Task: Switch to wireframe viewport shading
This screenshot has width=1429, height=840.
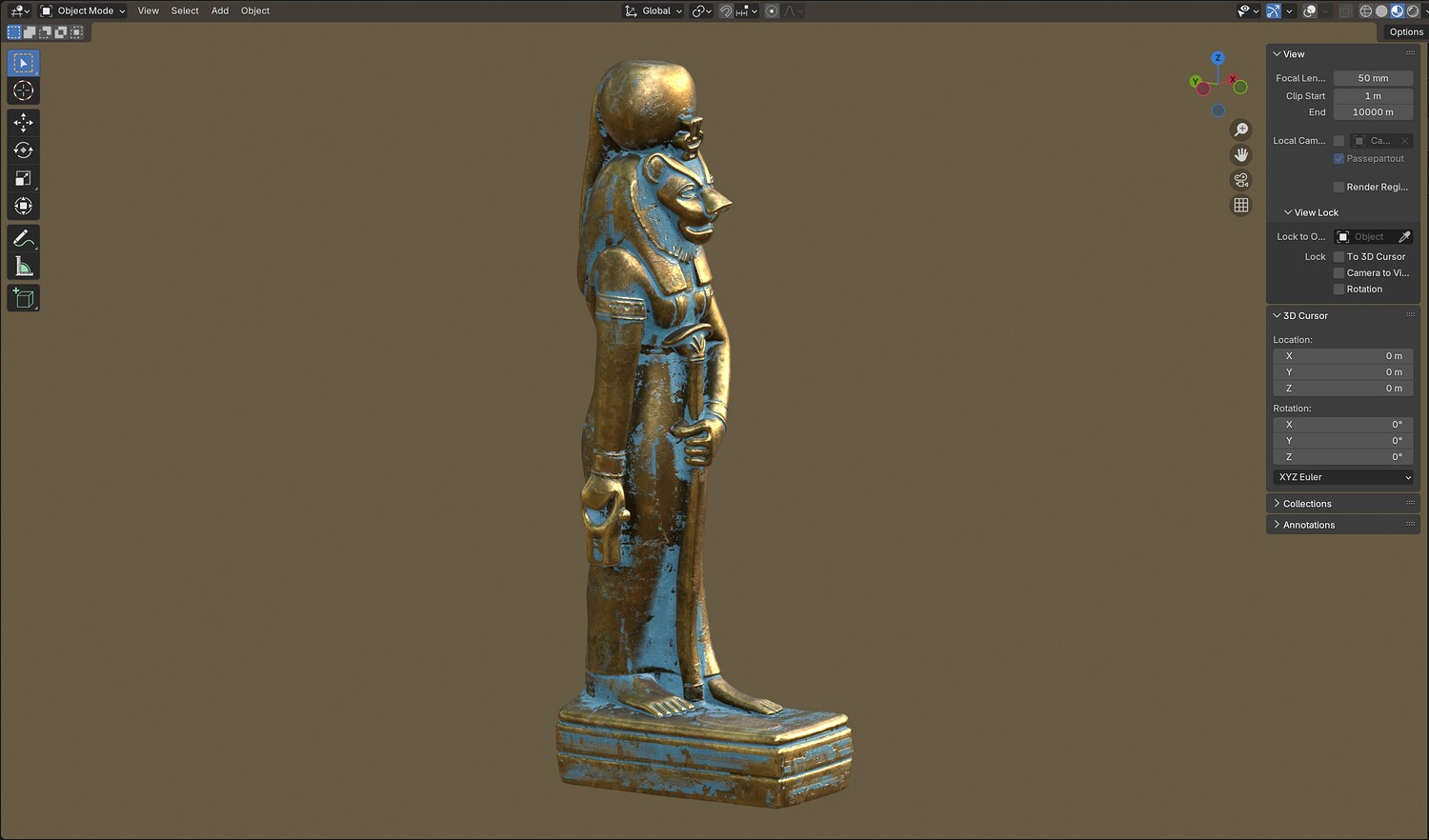Action: pos(1365,11)
